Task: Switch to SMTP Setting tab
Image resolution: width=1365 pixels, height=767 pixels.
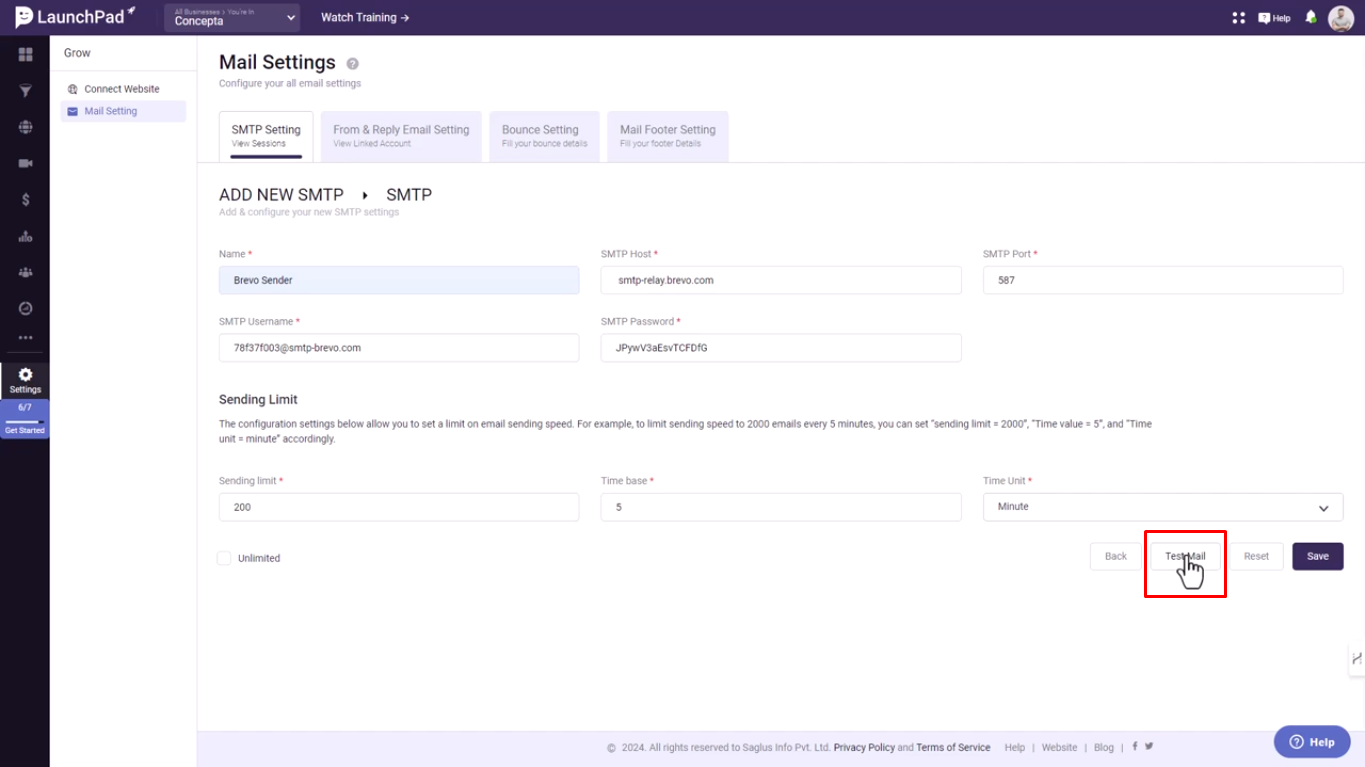Action: 266,136
